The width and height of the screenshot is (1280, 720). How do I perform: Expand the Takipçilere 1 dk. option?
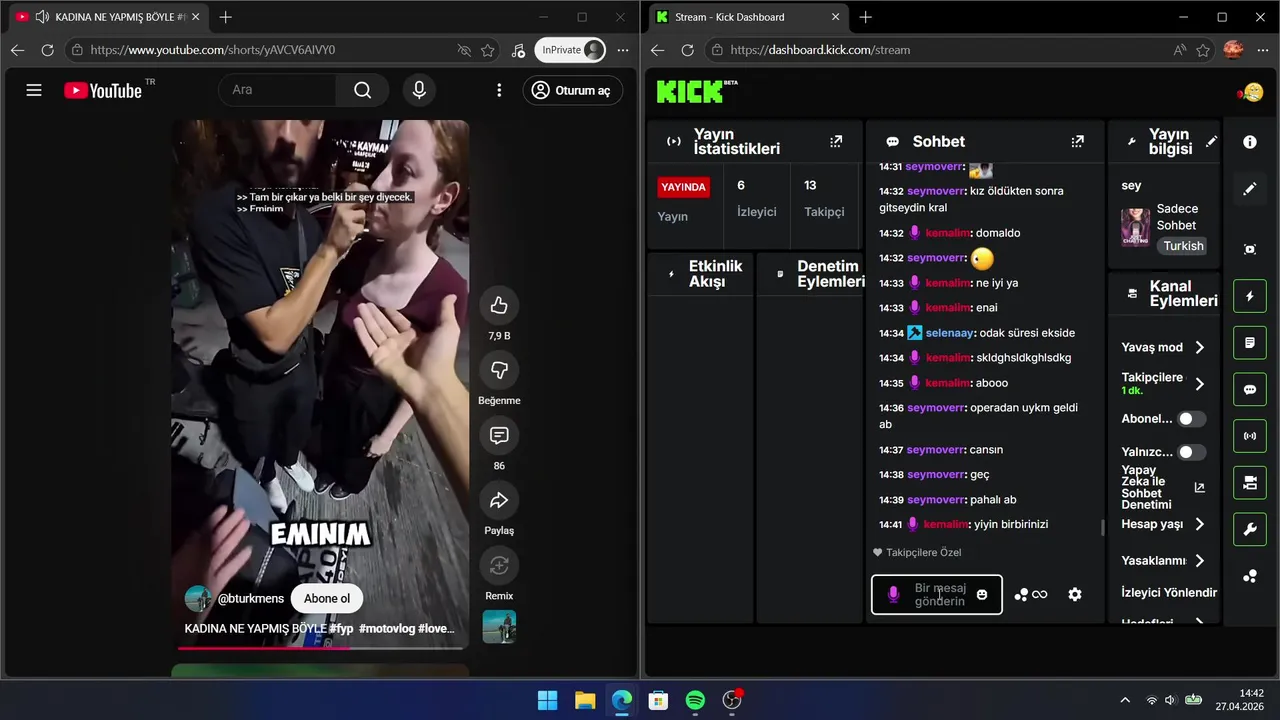(x=1165, y=383)
